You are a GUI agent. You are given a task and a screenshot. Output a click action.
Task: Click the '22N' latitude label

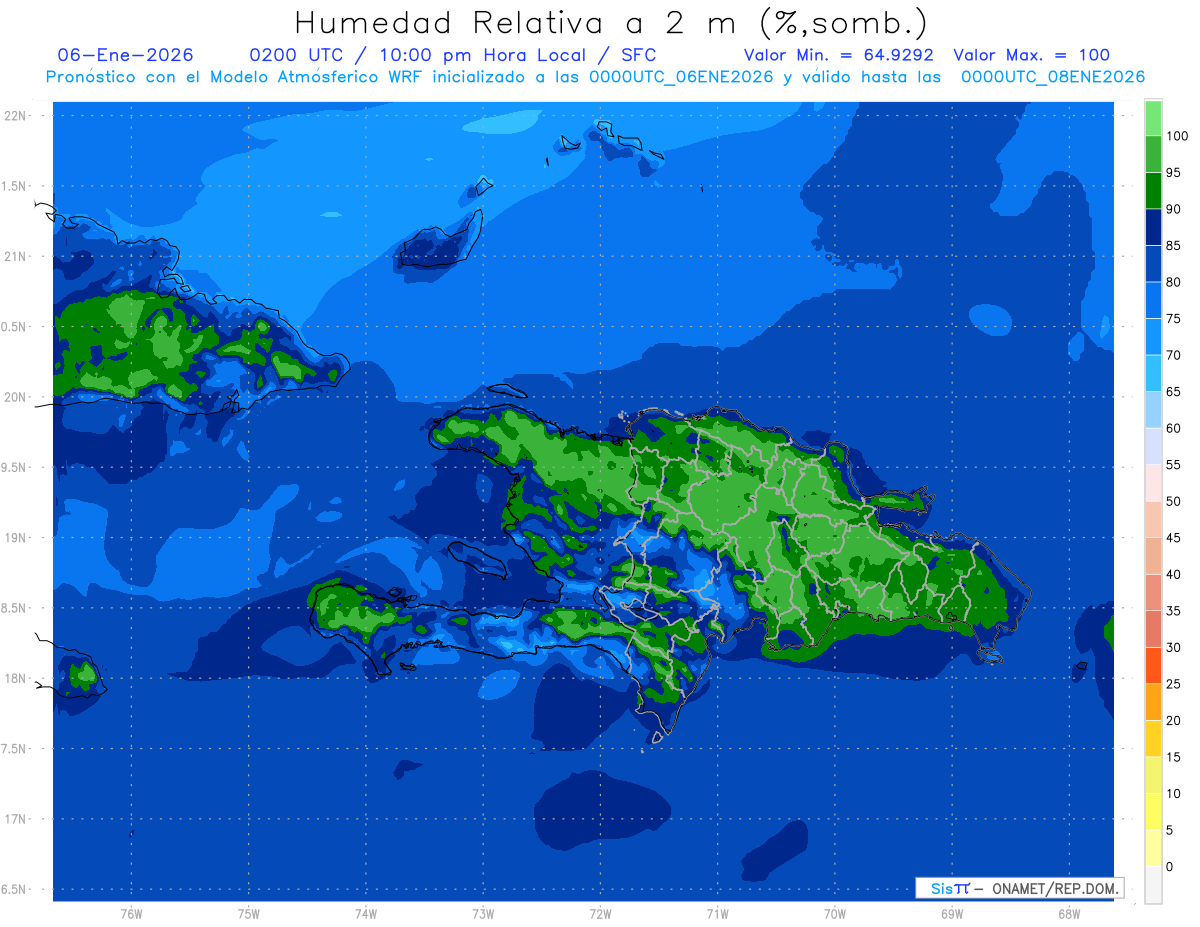[15, 116]
